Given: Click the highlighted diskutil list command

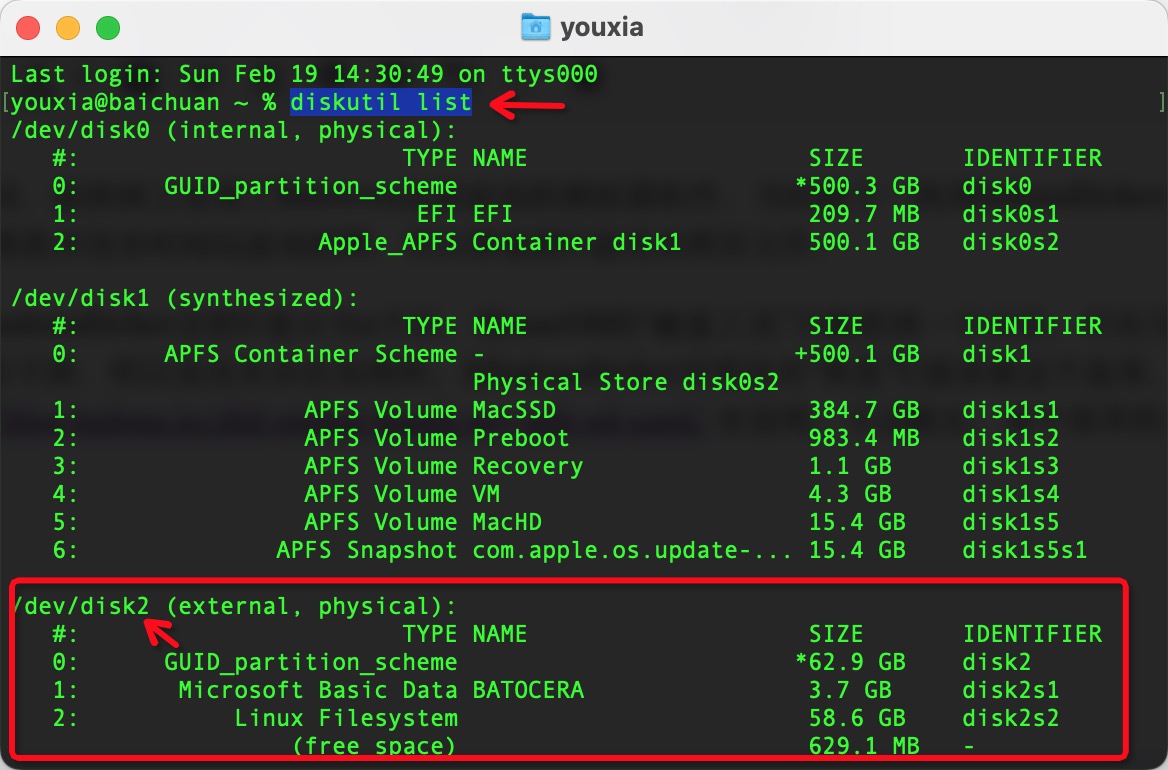Looking at the screenshot, I should 380,103.
